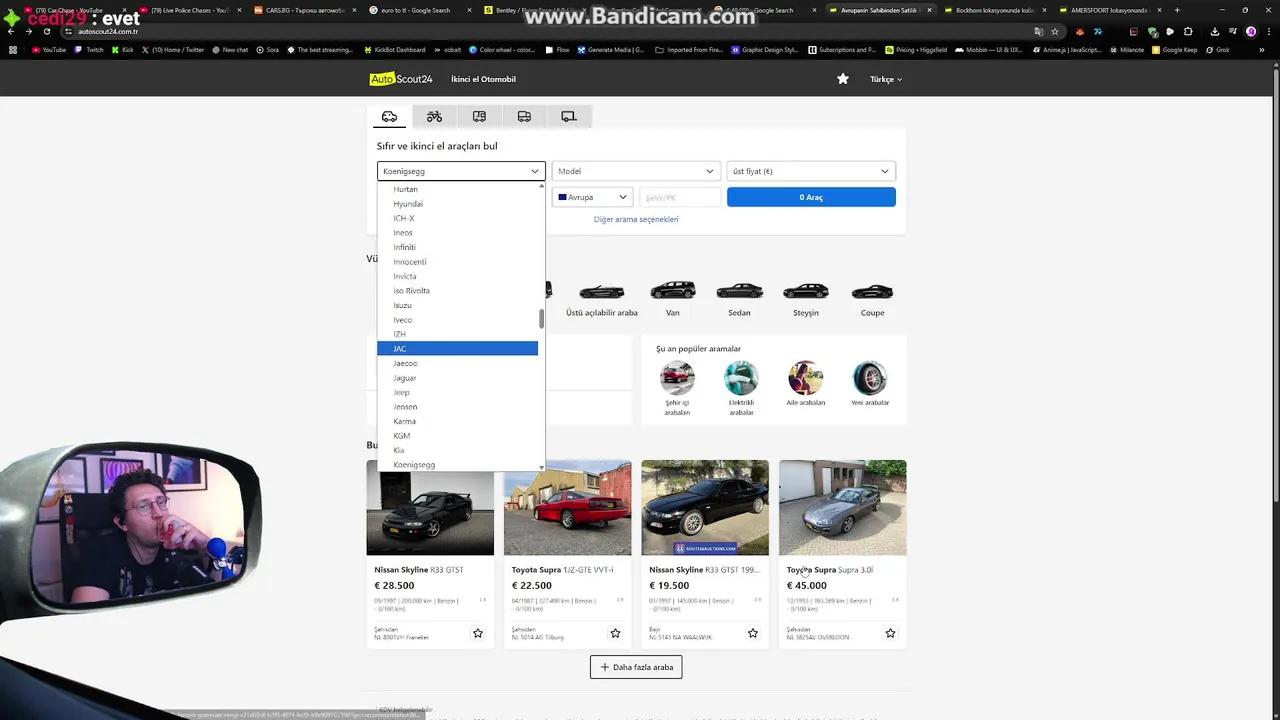Open Elektrikli arabalar popular search

click(x=741, y=388)
